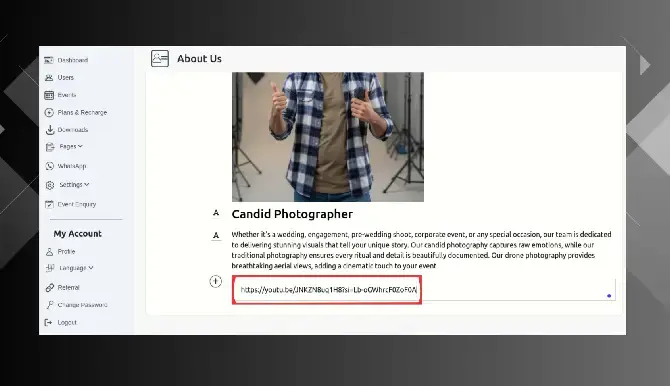Viewport: 670px width, 386px height.
Task: Select Logout in the sidebar
Action: tap(67, 322)
